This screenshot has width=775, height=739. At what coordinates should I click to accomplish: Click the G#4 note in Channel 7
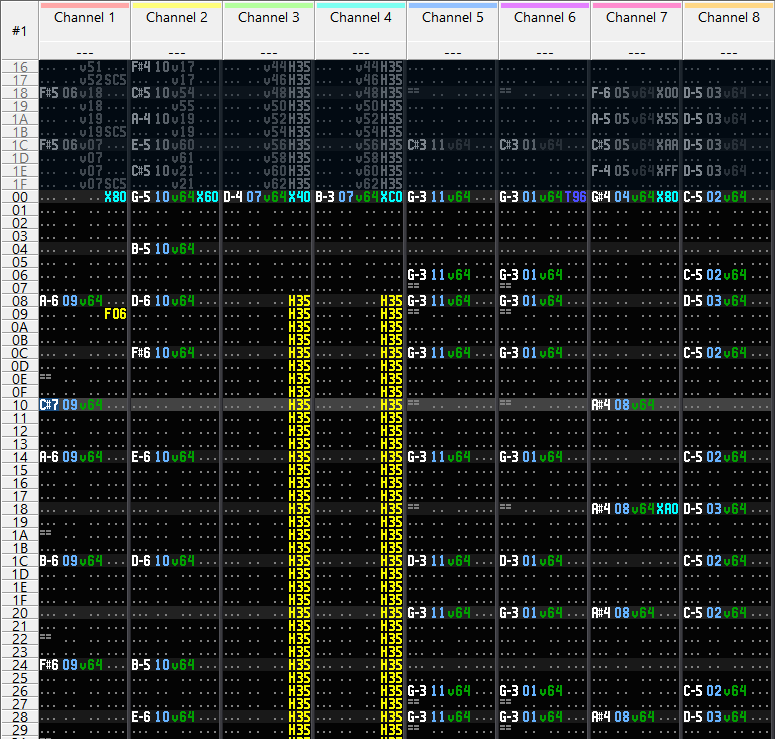[x=601, y=197]
